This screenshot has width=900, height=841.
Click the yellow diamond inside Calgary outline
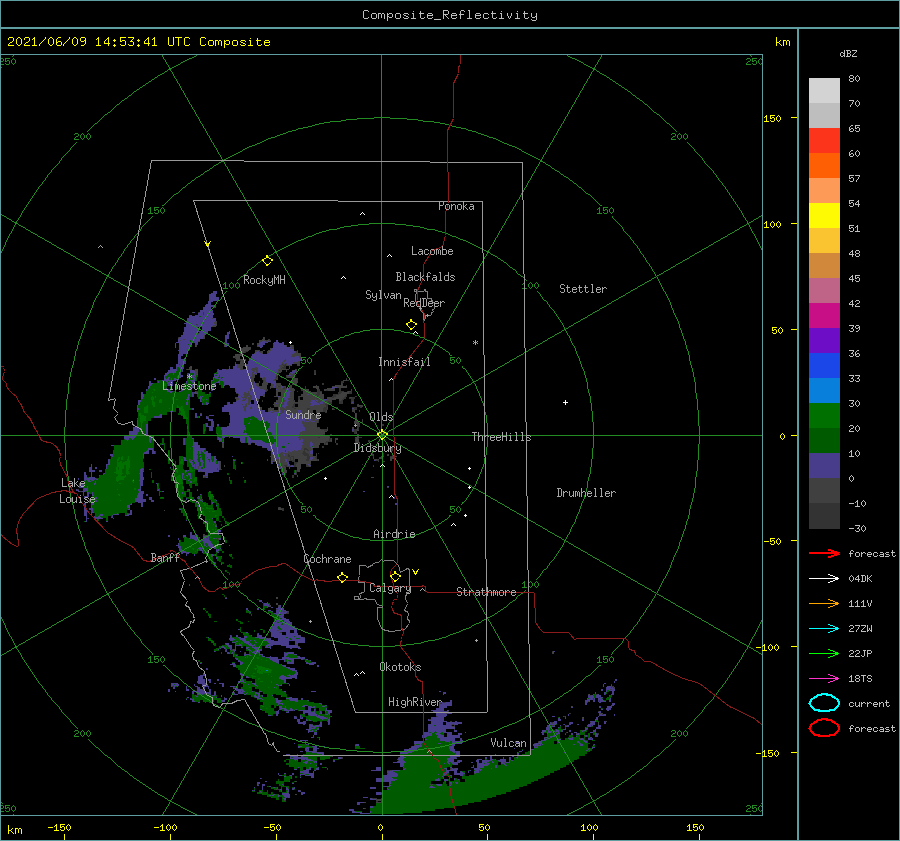coord(395,576)
